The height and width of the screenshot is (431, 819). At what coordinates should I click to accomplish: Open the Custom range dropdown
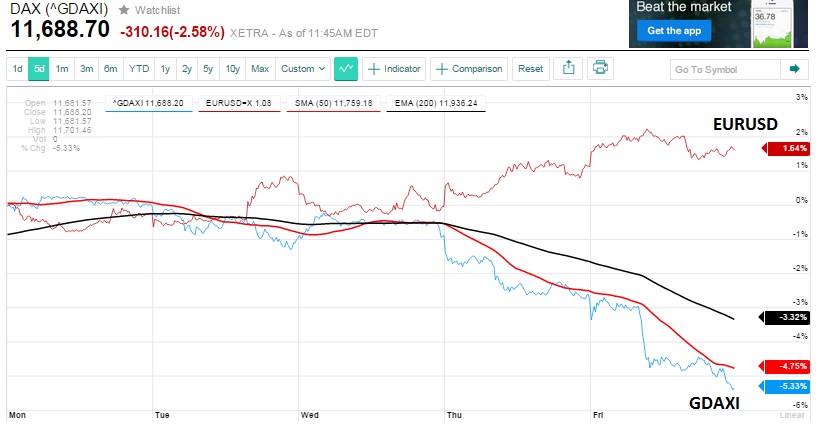(303, 69)
